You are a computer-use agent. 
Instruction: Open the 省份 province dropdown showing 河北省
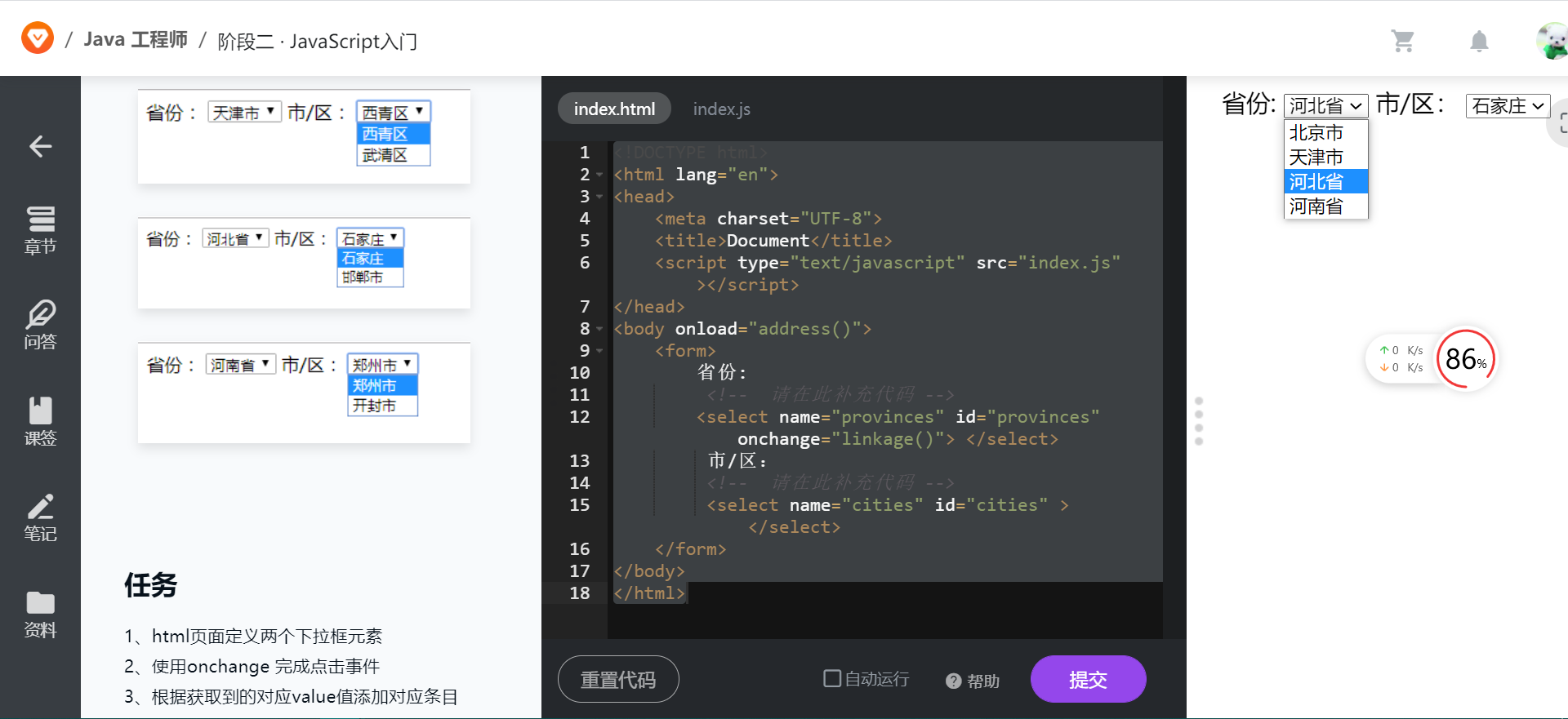coord(1325,106)
